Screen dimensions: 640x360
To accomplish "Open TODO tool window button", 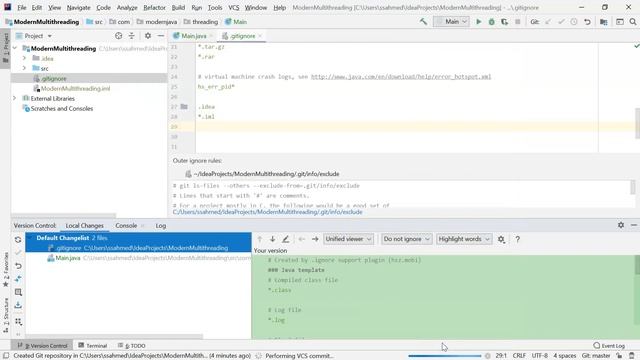I will [131, 345].
